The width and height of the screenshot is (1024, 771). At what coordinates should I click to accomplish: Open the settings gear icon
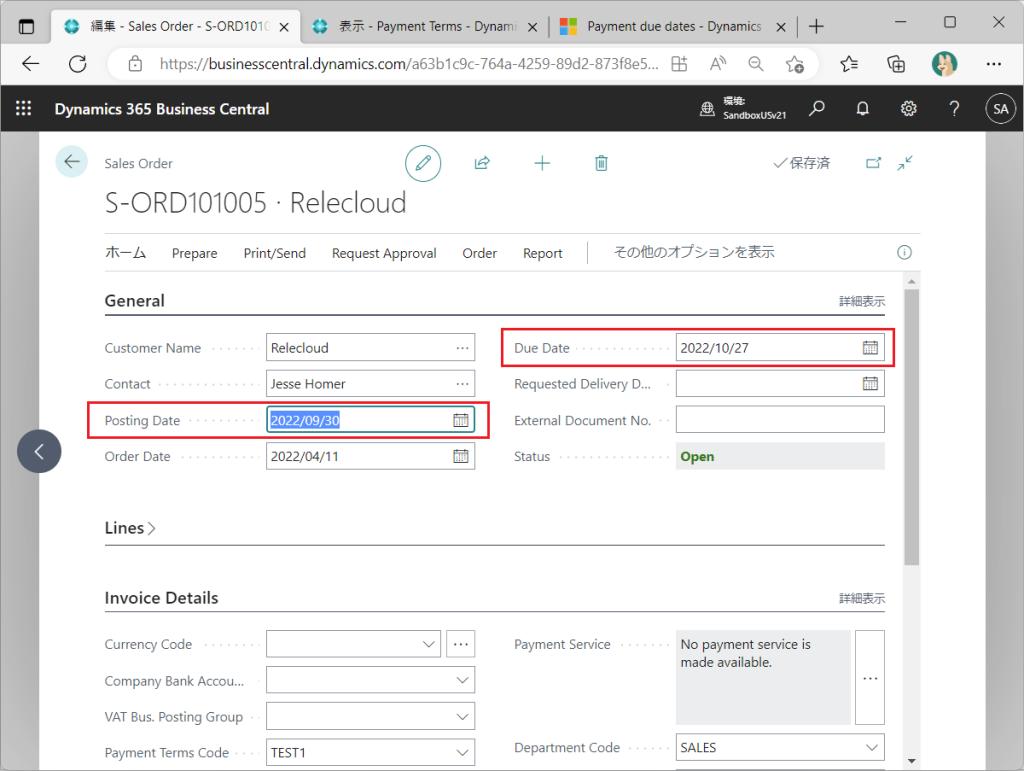(x=908, y=109)
